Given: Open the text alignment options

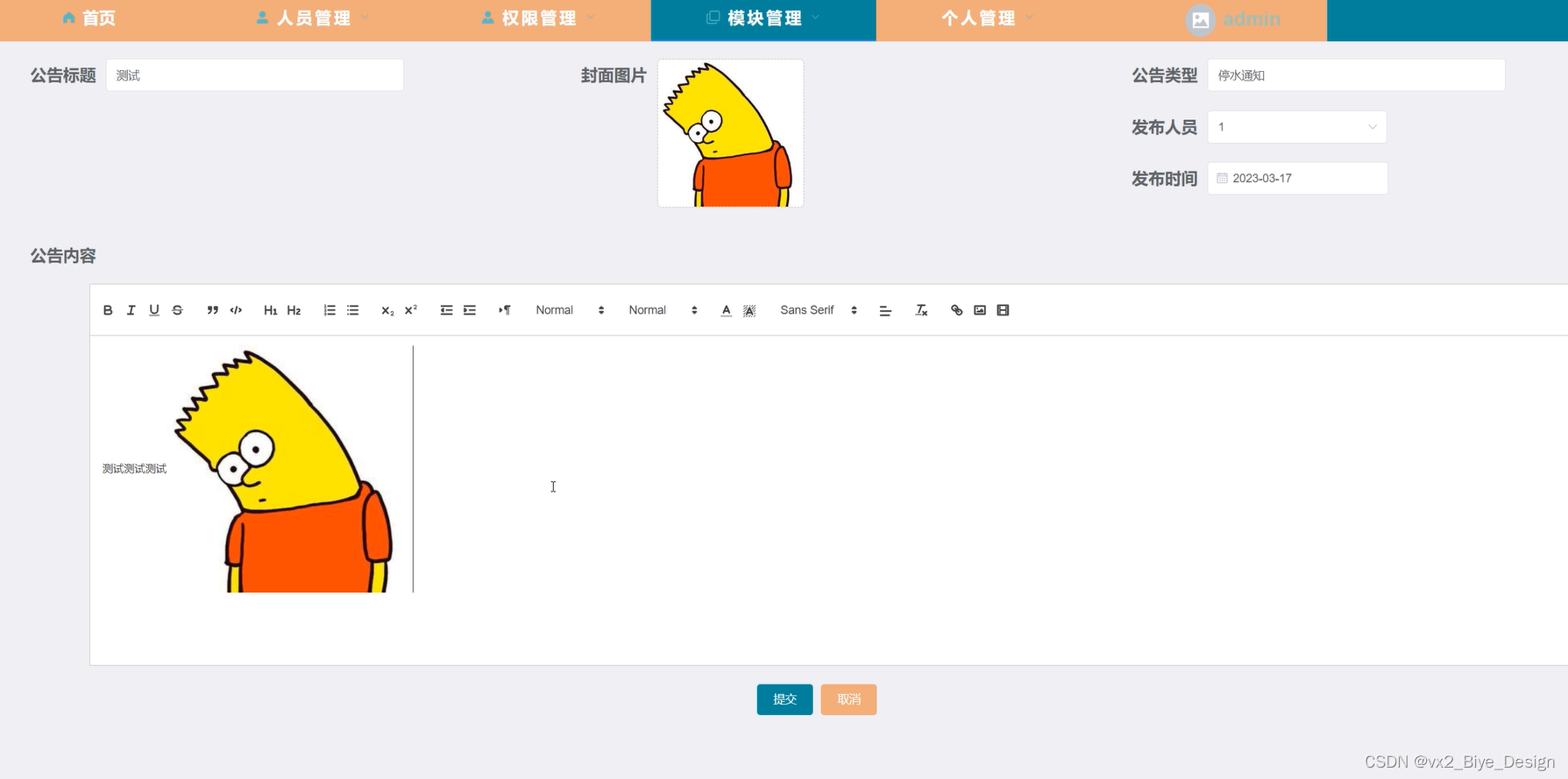Looking at the screenshot, I should [885, 310].
